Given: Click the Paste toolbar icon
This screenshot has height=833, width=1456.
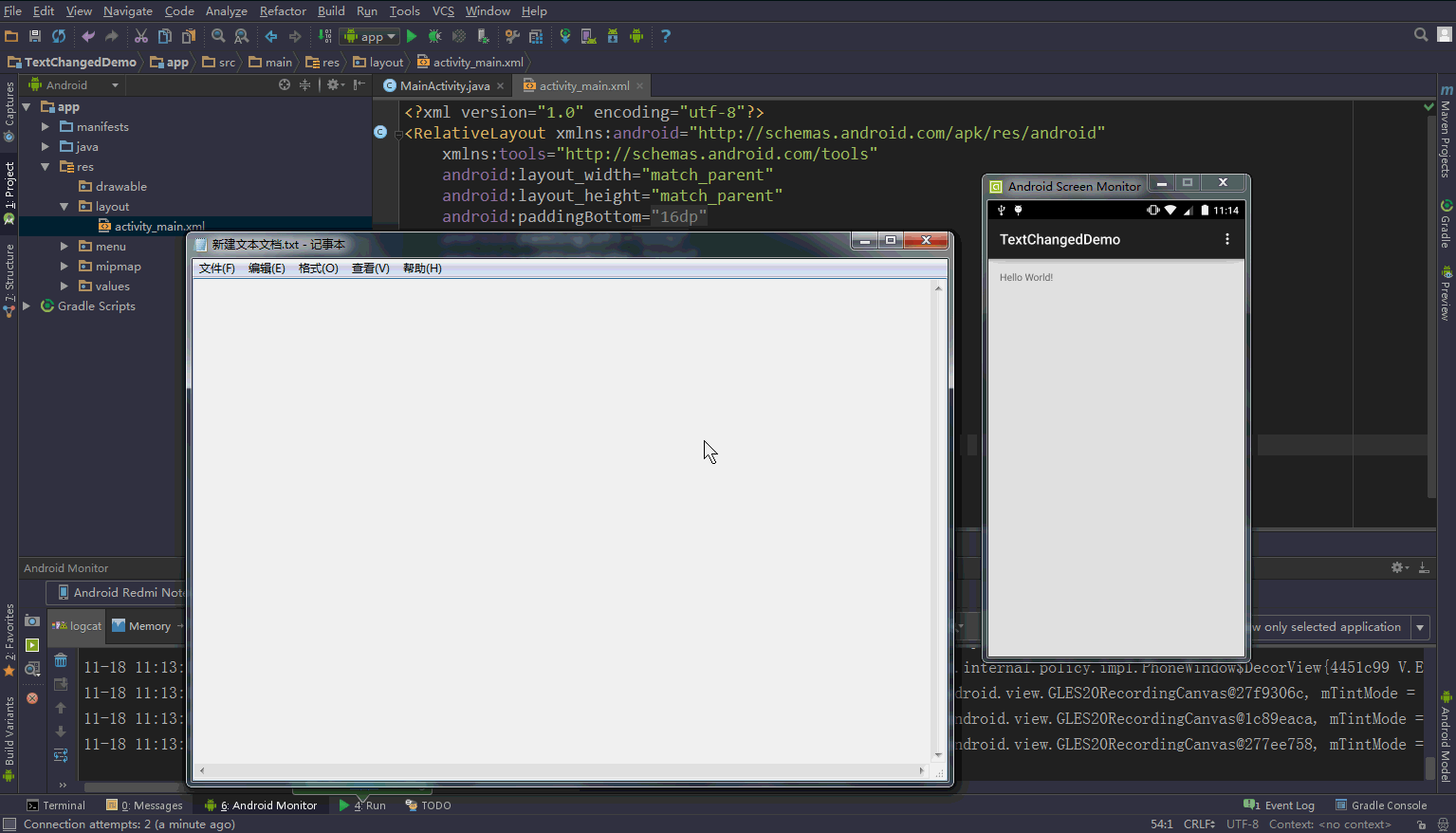Looking at the screenshot, I should point(189,36).
